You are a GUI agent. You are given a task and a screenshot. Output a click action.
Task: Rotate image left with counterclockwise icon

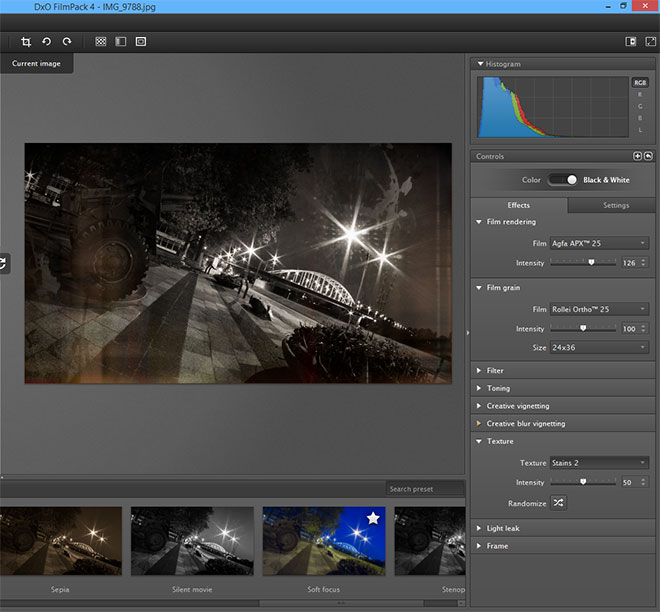pos(47,41)
